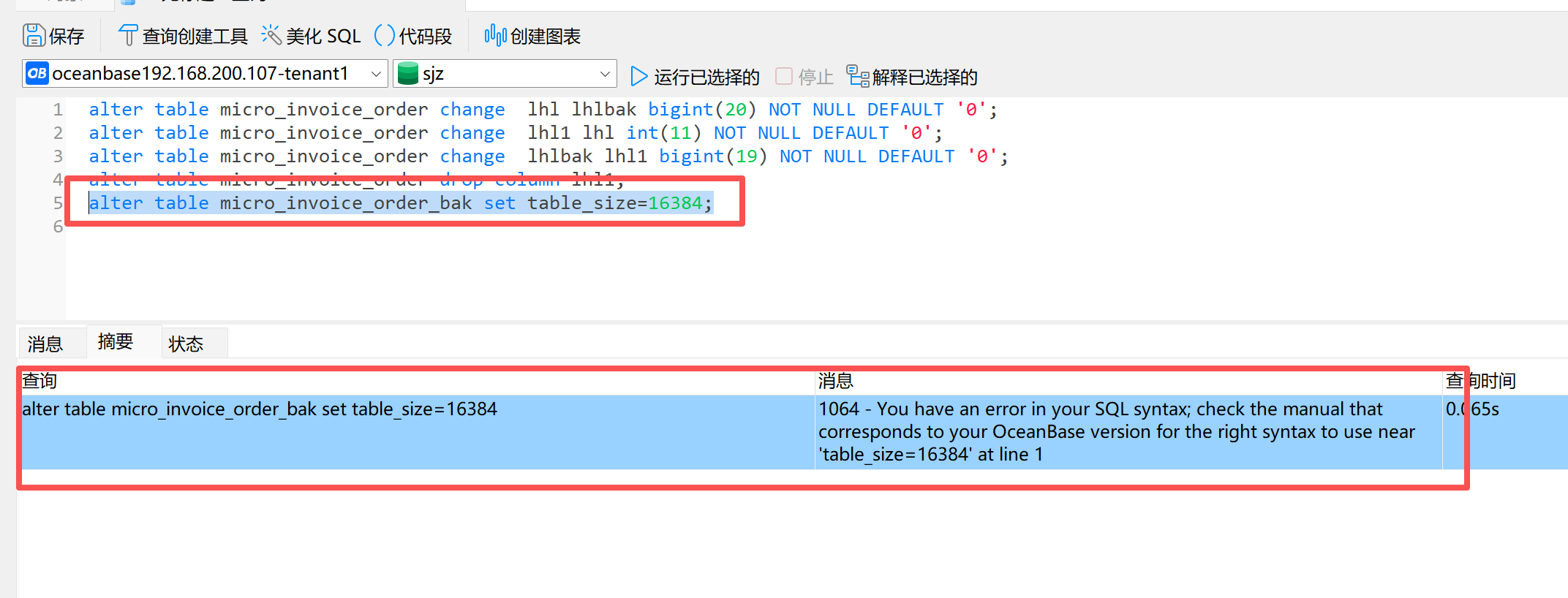Expand the oceanbase connection dropdown arrow
The width and height of the screenshot is (1568, 598).
[x=376, y=74]
